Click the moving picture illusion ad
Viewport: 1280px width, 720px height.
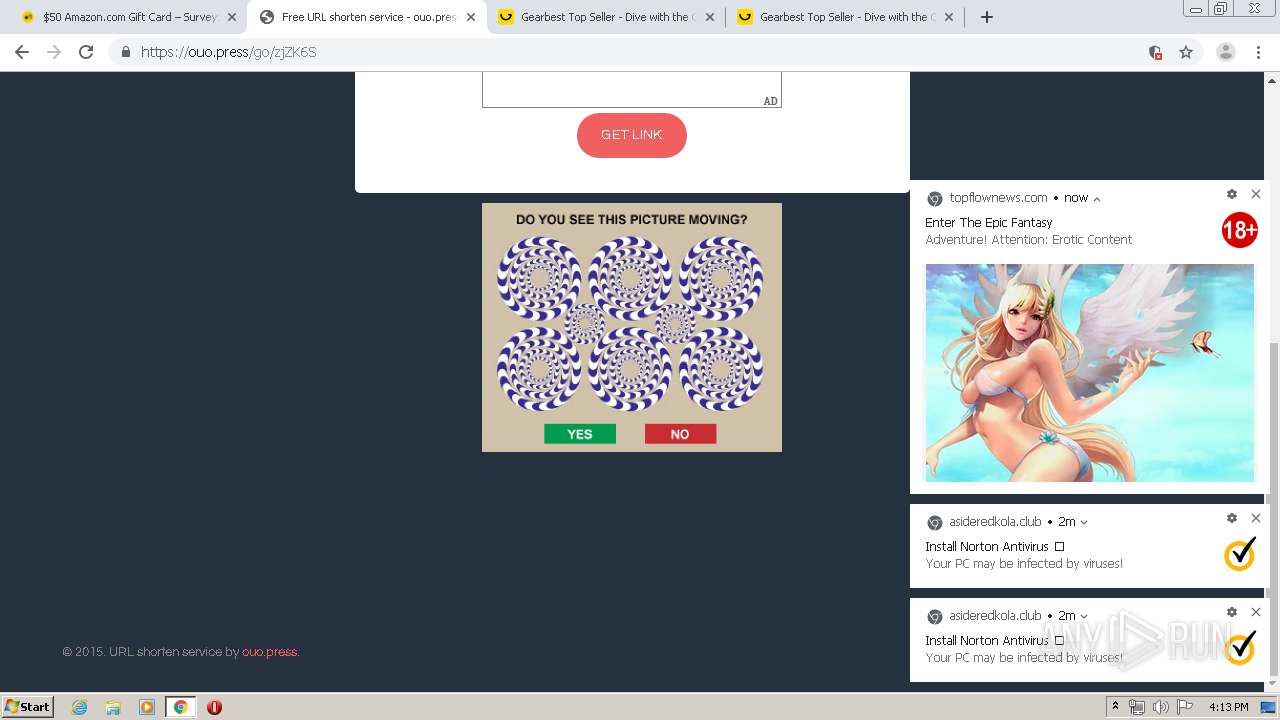(632, 327)
